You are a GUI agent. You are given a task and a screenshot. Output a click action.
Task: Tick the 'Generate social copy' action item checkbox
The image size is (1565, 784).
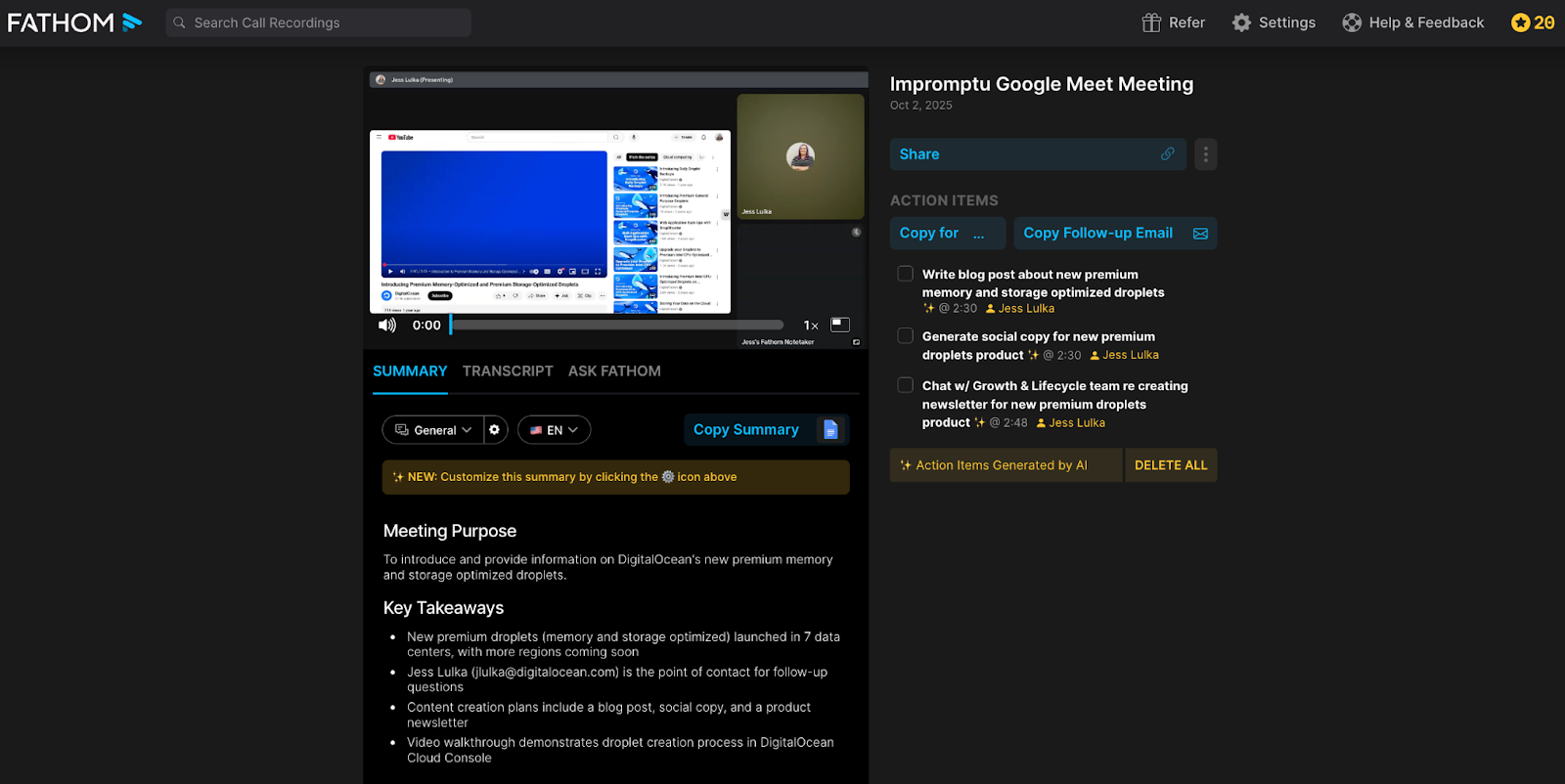(906, 336)
